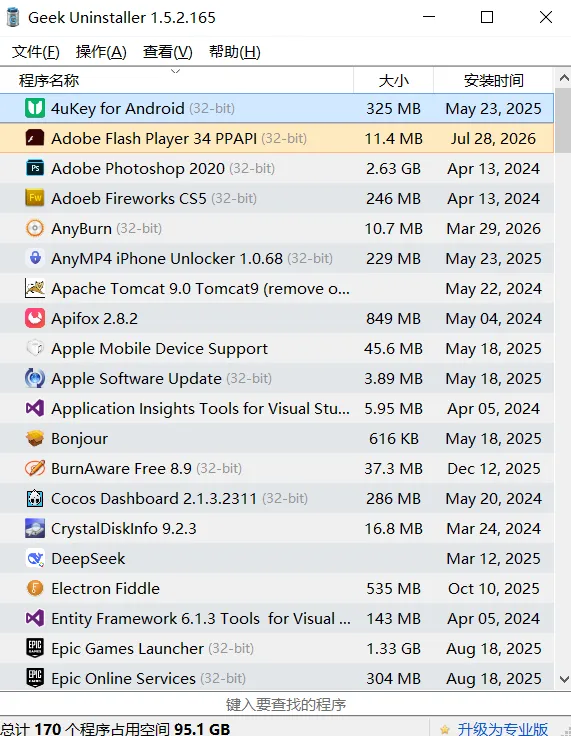Click the Electron Fiddle icon

(x=35, y=588)
